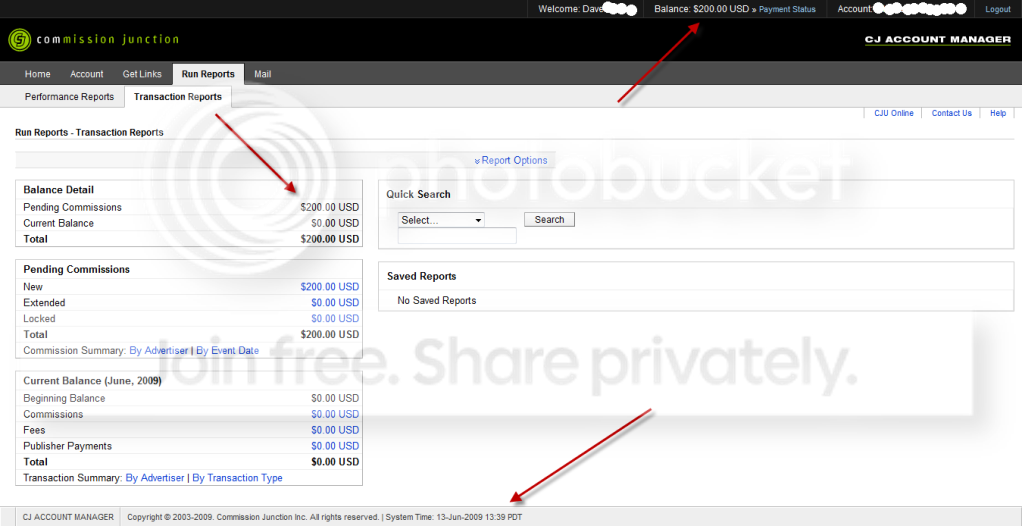Image resolution: width=1022 pixels, height=526 pixels.
Task: View Transaction Summary By Transaction Type
Action: 237,478
